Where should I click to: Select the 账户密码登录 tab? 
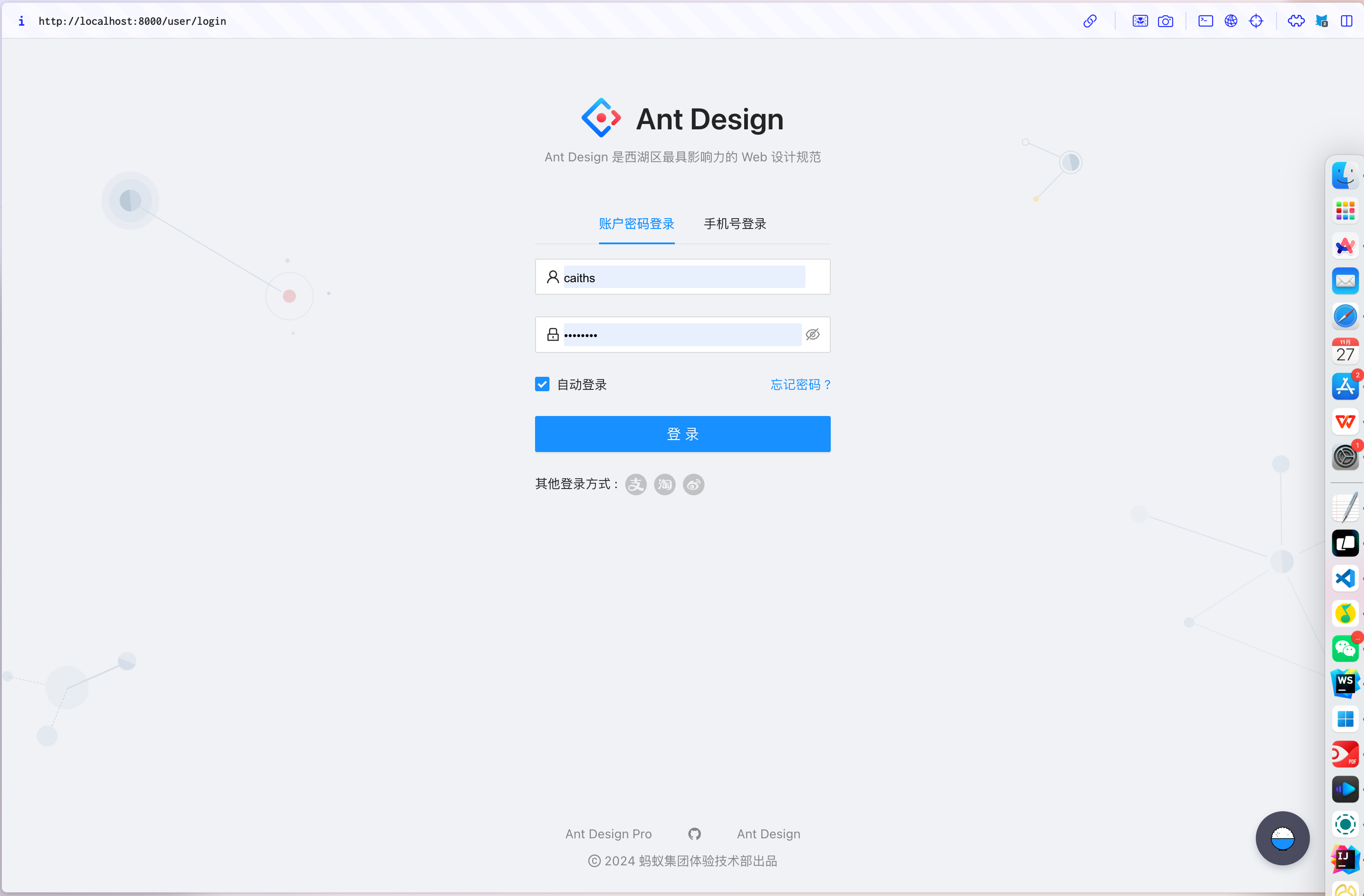[636, 224]
